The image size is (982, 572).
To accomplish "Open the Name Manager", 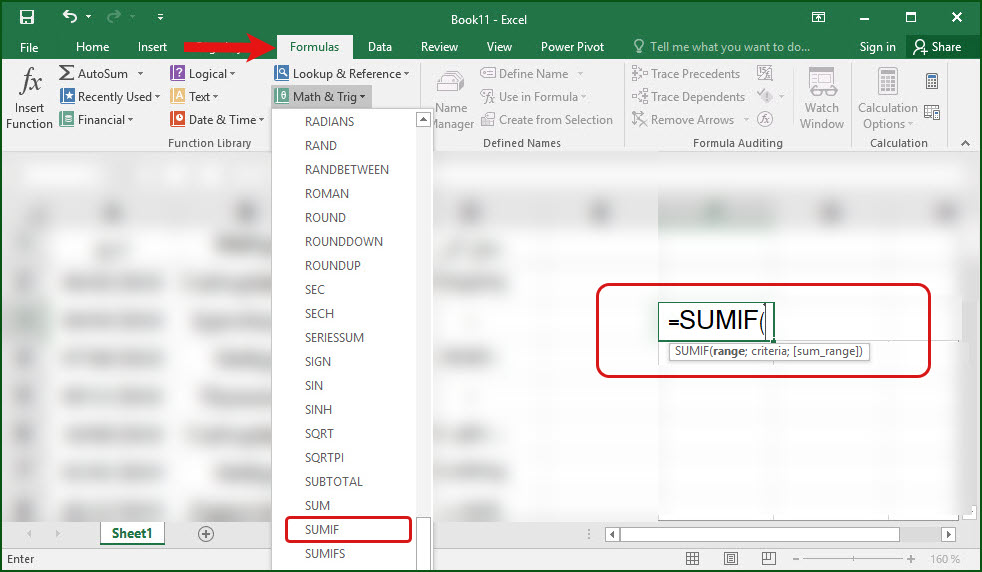I will [x=453, y=98].
